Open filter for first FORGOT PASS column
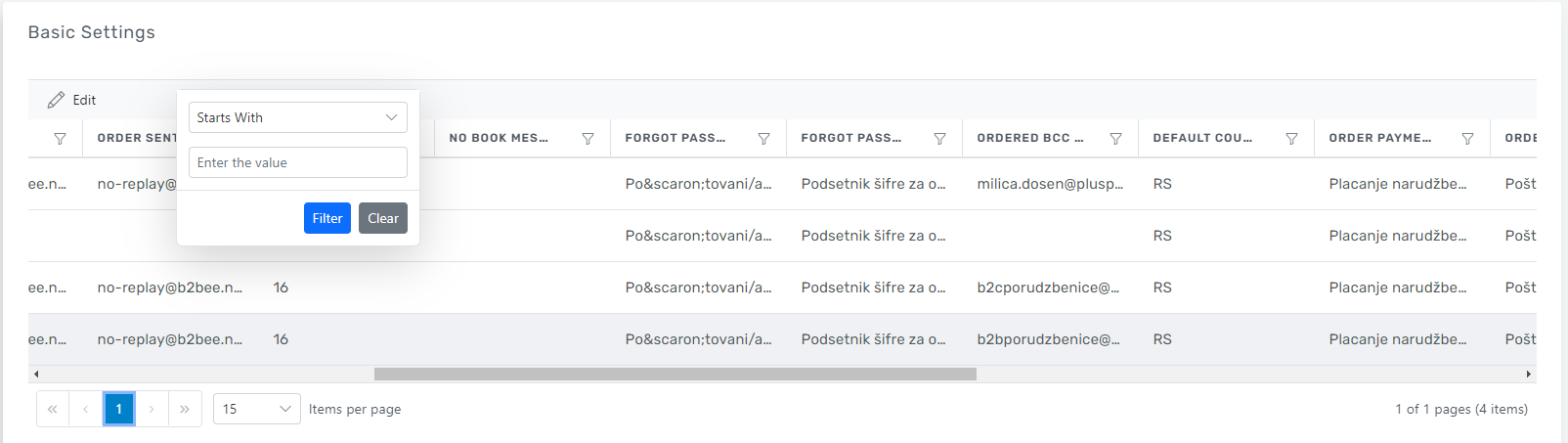 point(763,139)
